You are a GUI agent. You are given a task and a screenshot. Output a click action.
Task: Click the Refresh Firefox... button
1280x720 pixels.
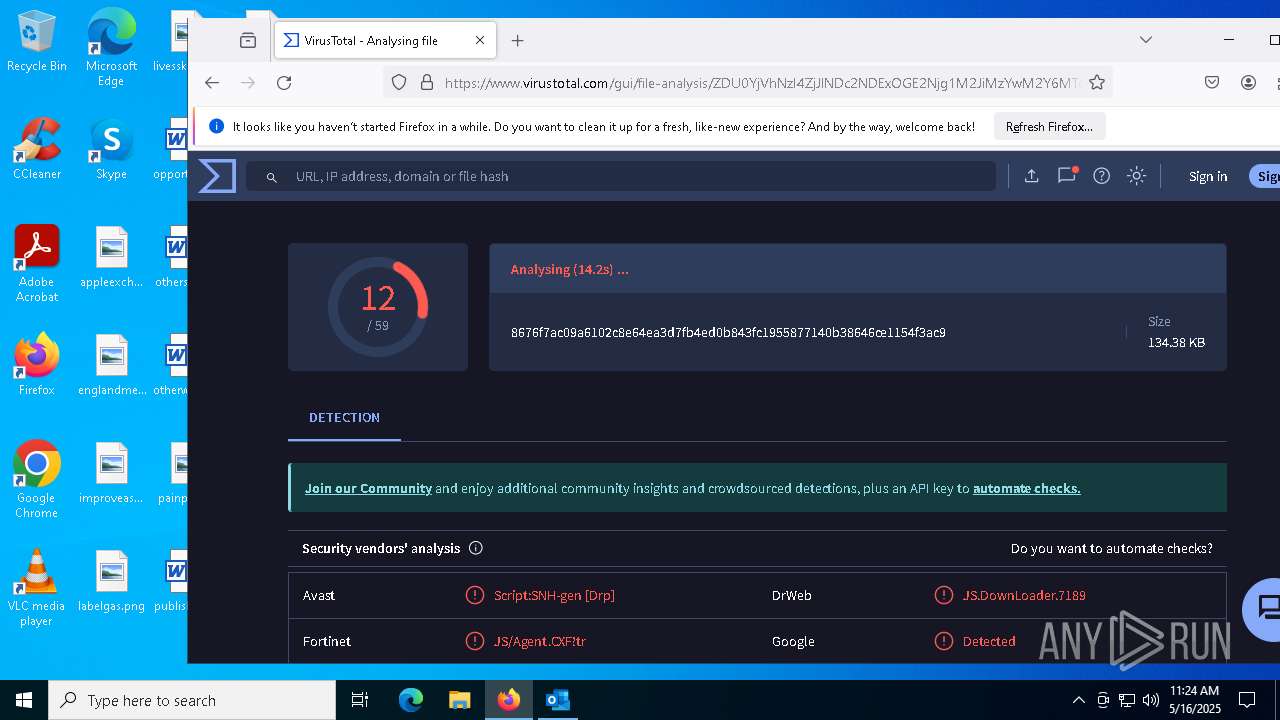[x=1049, y=127]
